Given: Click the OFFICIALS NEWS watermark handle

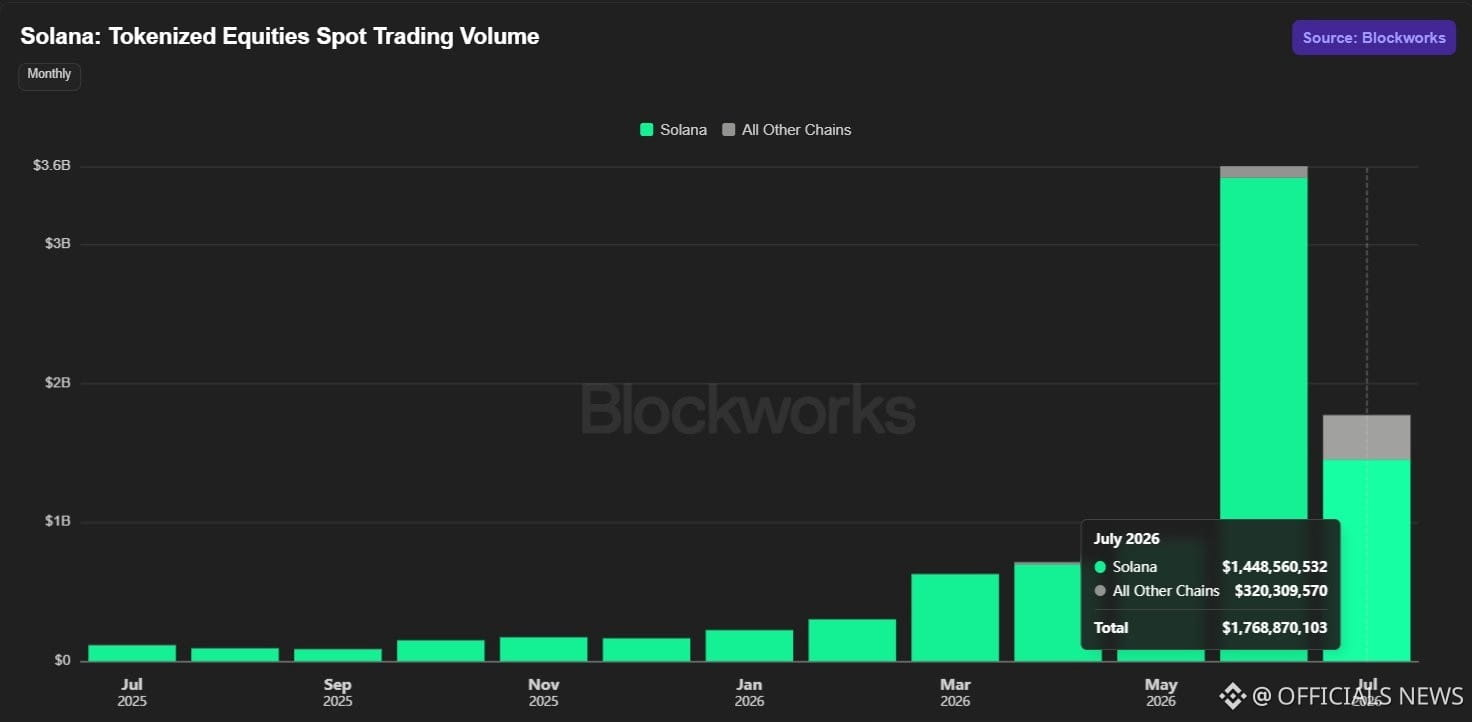Looking at the screenshot, I should [1358, 696].
